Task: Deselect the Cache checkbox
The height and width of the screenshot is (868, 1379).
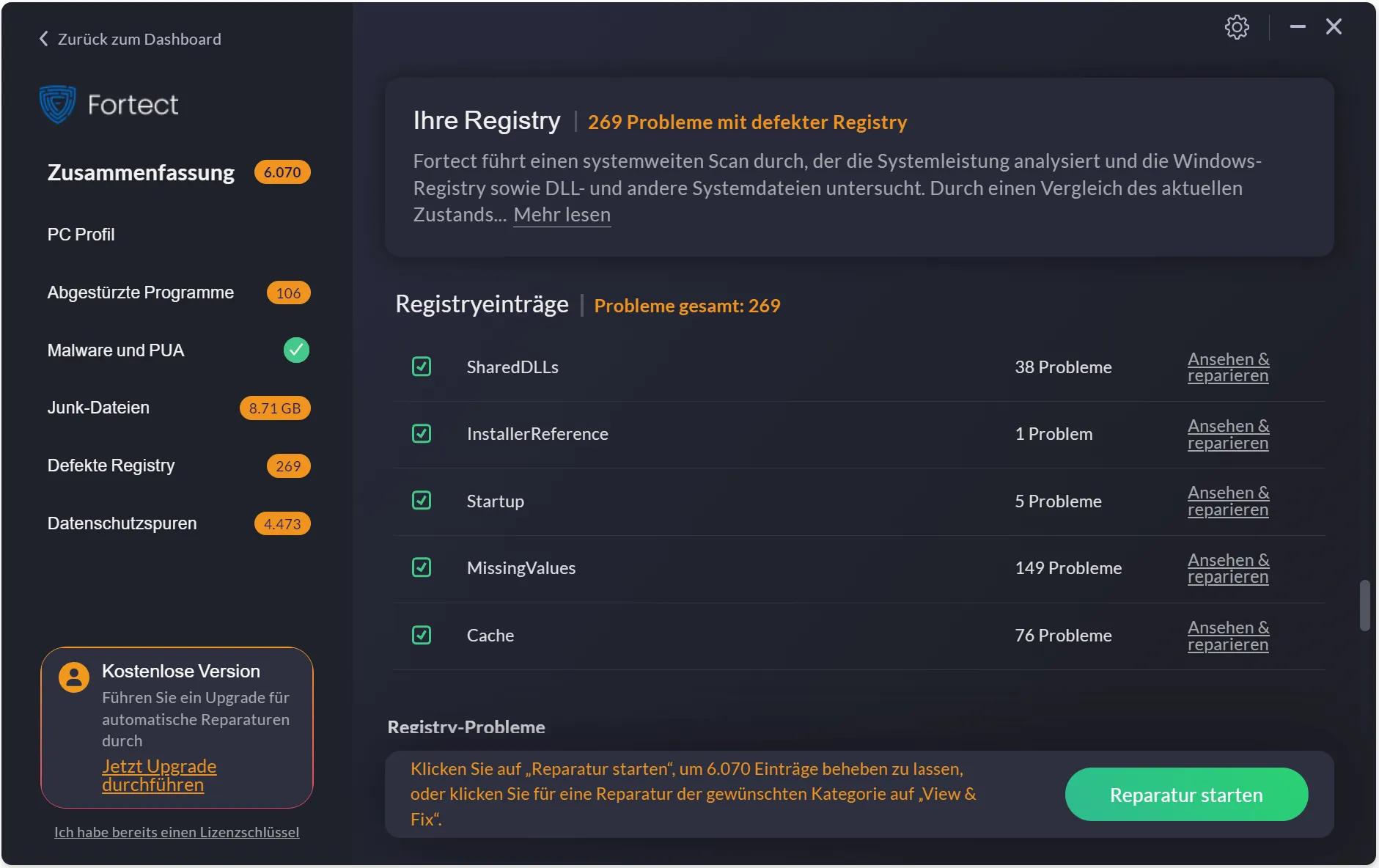Action: pyautogui.click(x=422, y=635)
